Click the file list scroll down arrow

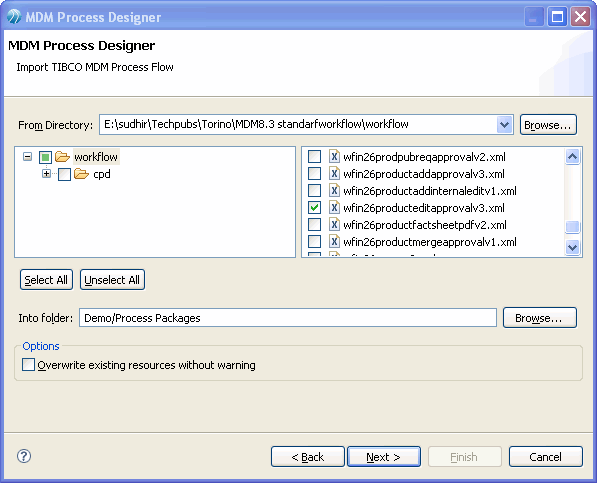point(573,247)
